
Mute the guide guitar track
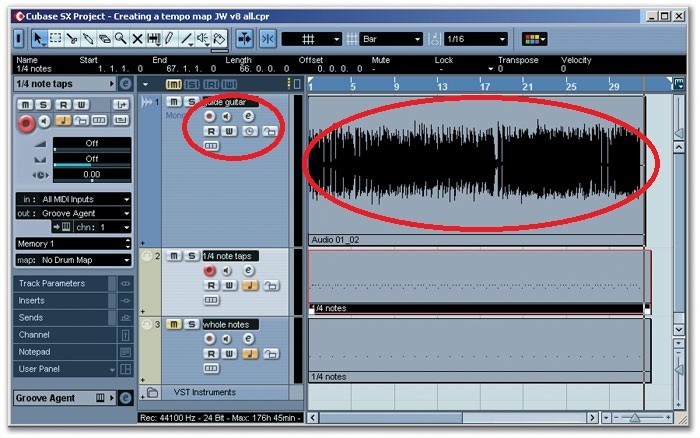coord(174,102)
